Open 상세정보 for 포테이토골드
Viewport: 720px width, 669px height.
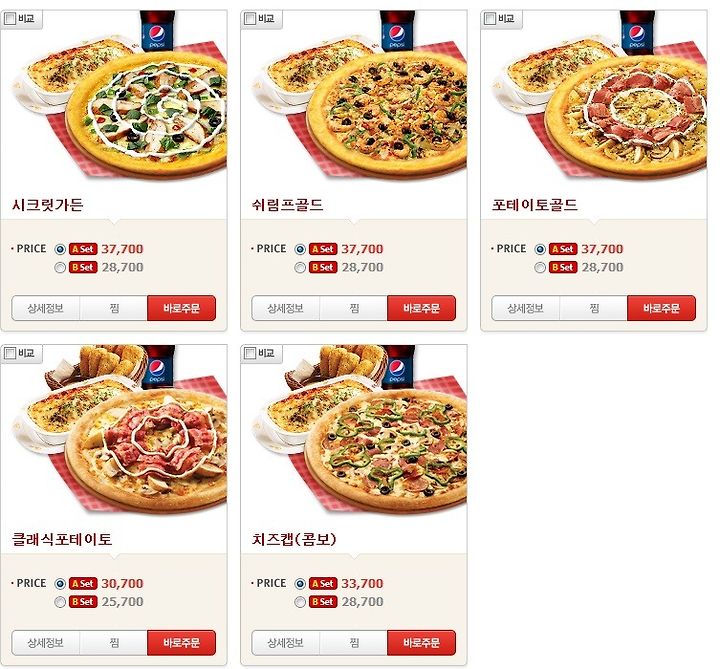pyautogui.click(x=525, y=308)
